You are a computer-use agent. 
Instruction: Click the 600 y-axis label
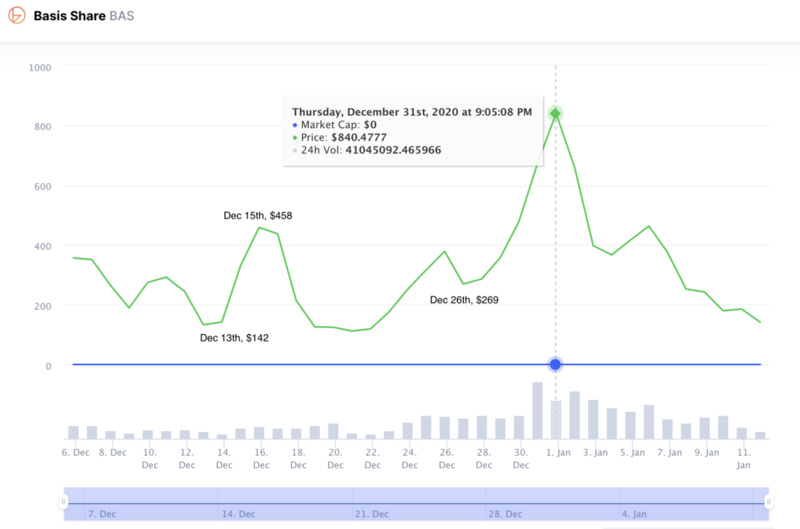click(x=43, y=187)
